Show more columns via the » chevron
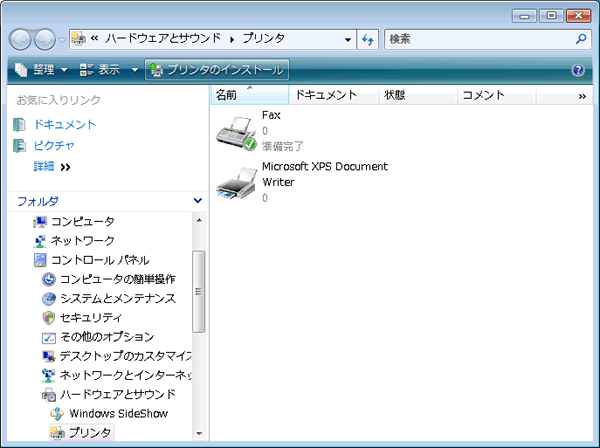The image size is (600, 448). [582, 96]
